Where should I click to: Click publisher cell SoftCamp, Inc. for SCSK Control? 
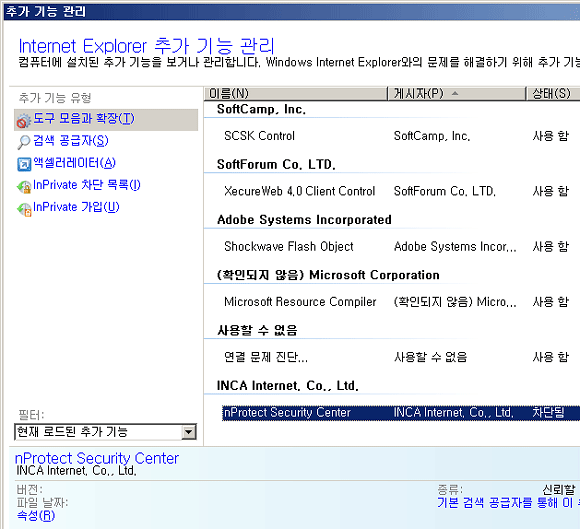(432, 136)
